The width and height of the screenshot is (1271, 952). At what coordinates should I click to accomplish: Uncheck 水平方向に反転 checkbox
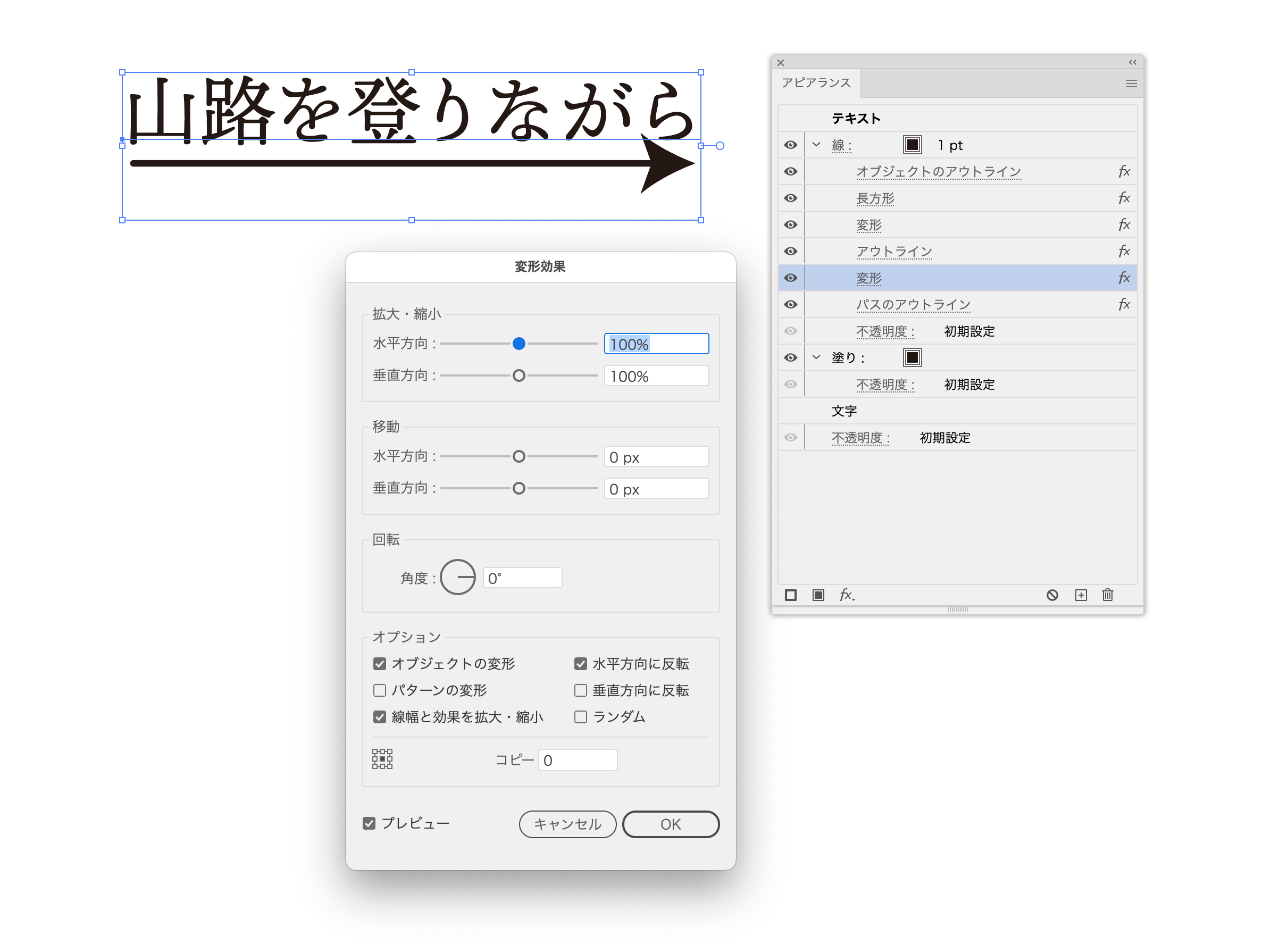(x=580, y=664)
